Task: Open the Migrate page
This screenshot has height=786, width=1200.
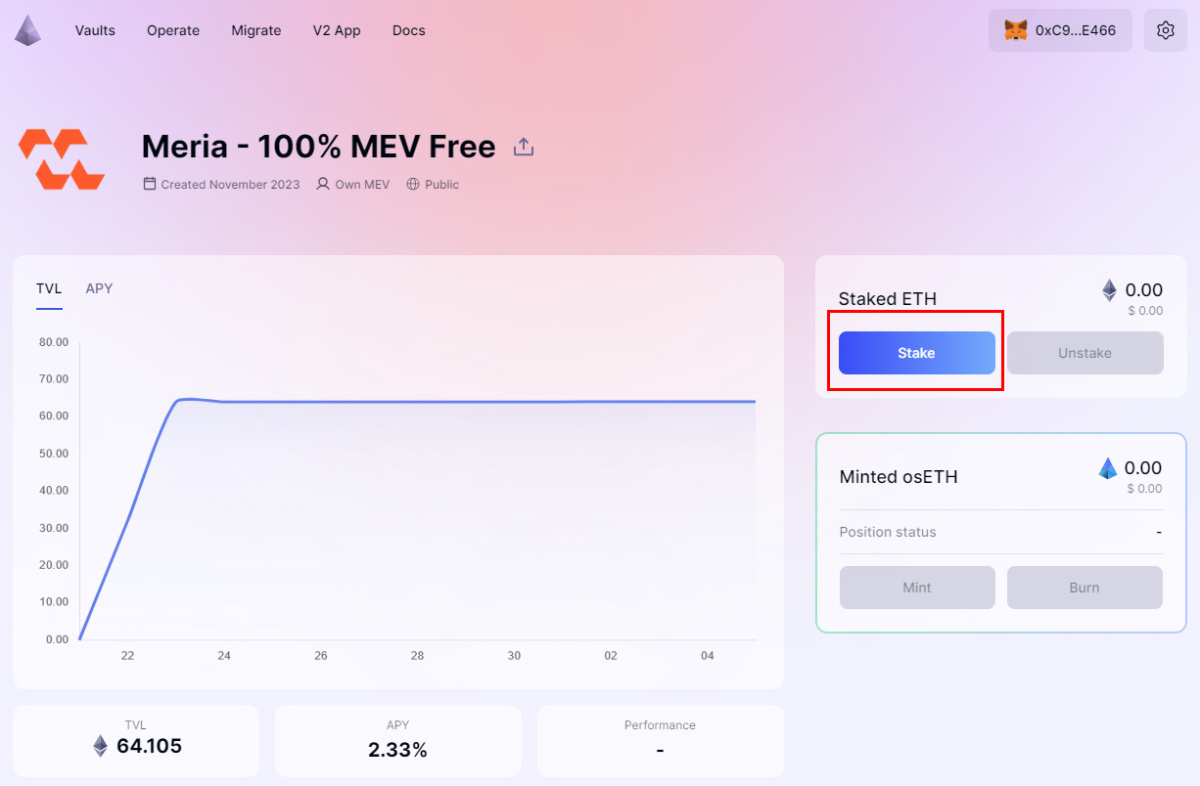Action: point(256,30)
